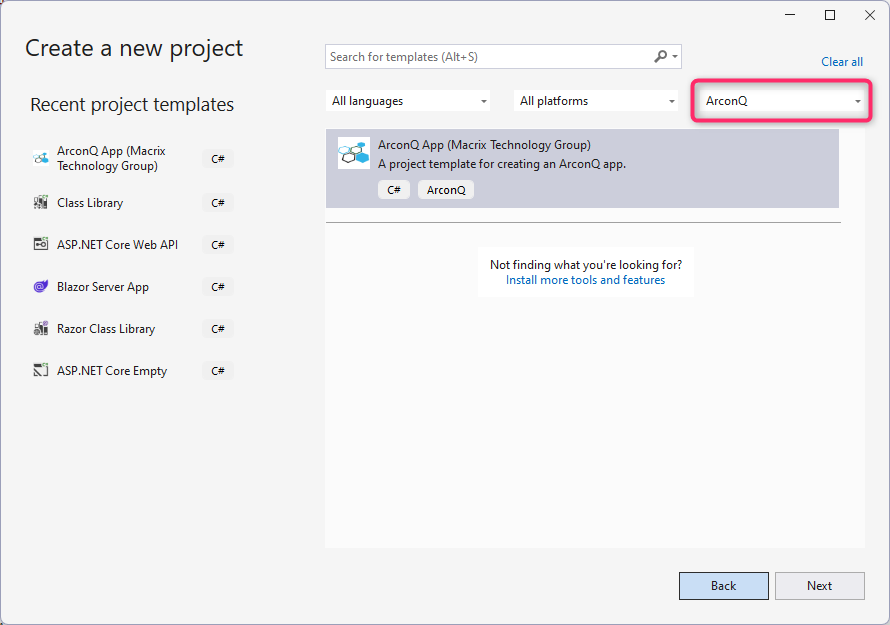This screenshot has height=625, width=890.
Task: Click the C# badge next to ASP.NET Core Empty
Action: [218, 371]
